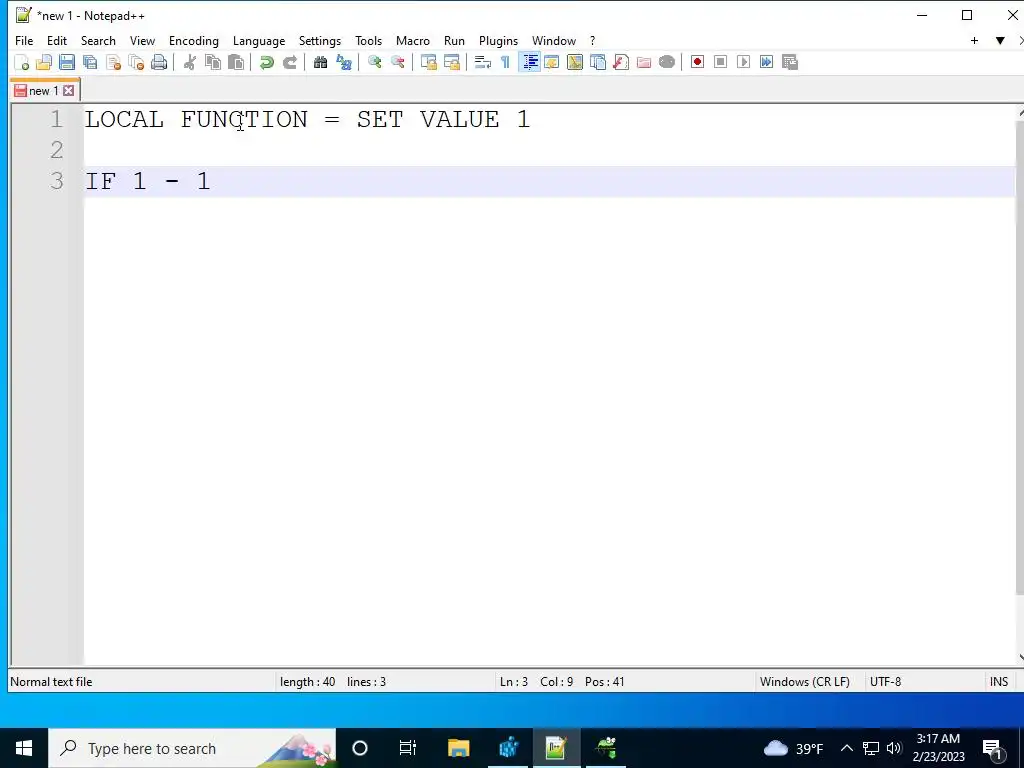Open the Plugins menu

pyautogui.click(x=498, y=40)
